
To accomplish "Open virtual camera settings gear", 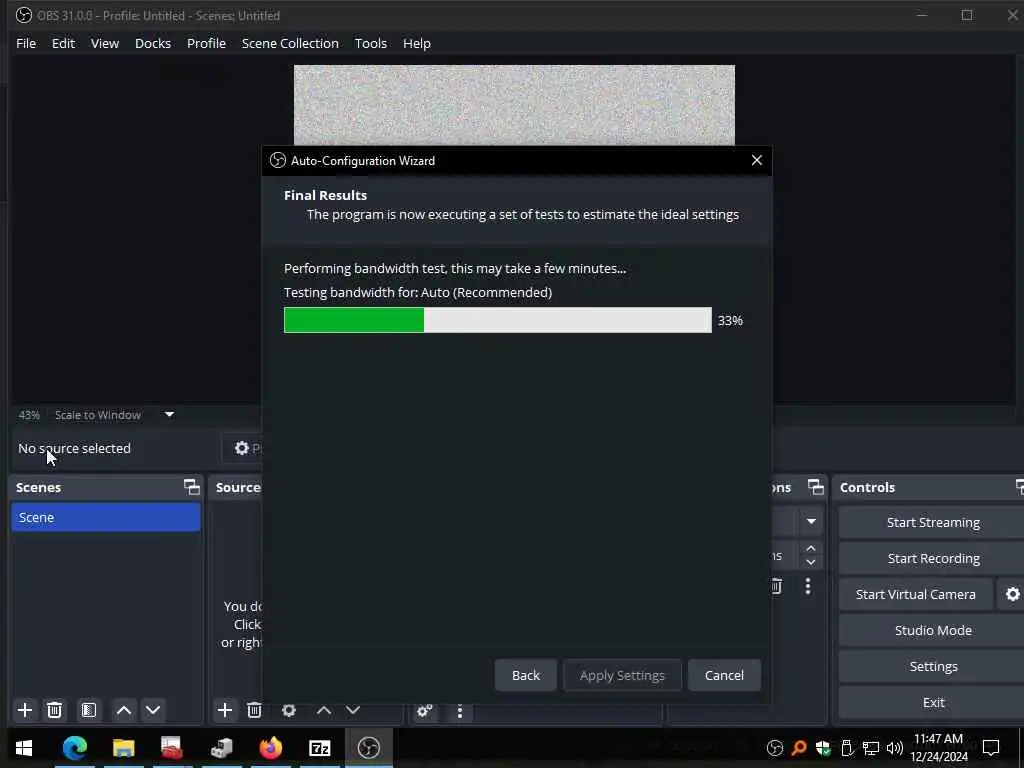I will point(1012,594).
